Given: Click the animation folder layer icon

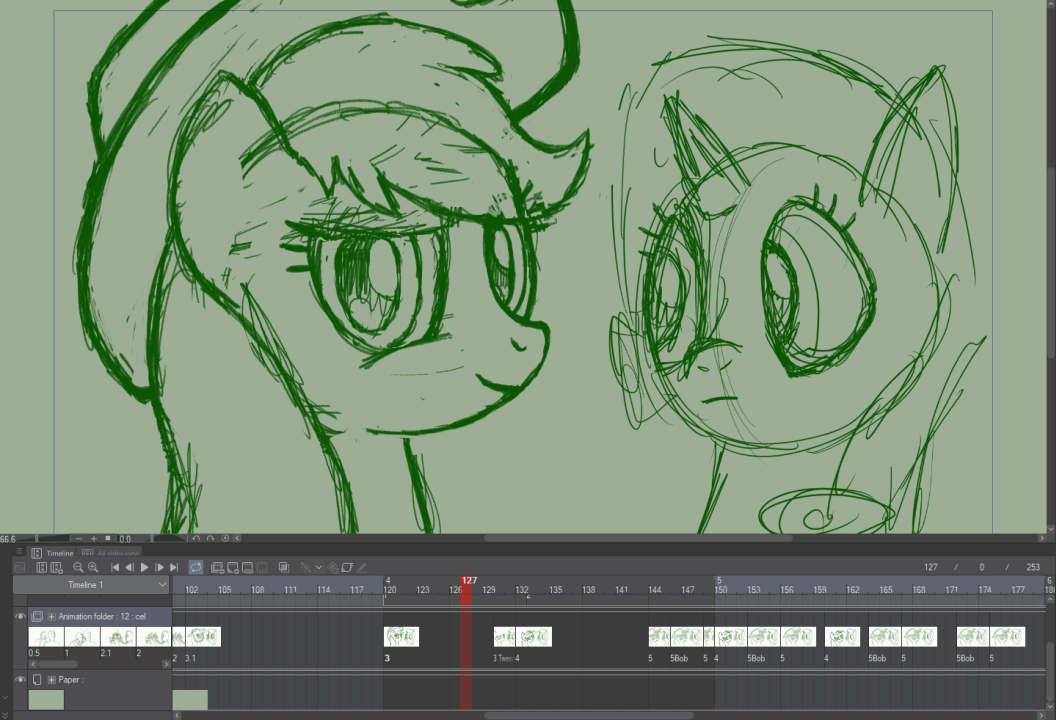Looking at the screenshot, I should (37, 616).
